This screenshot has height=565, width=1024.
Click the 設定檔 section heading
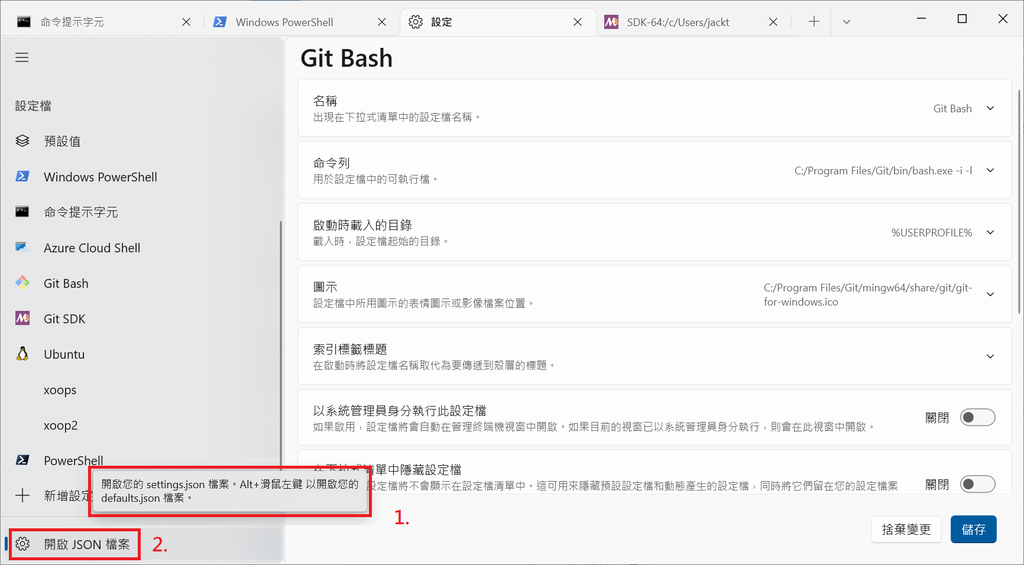[33, 106]
